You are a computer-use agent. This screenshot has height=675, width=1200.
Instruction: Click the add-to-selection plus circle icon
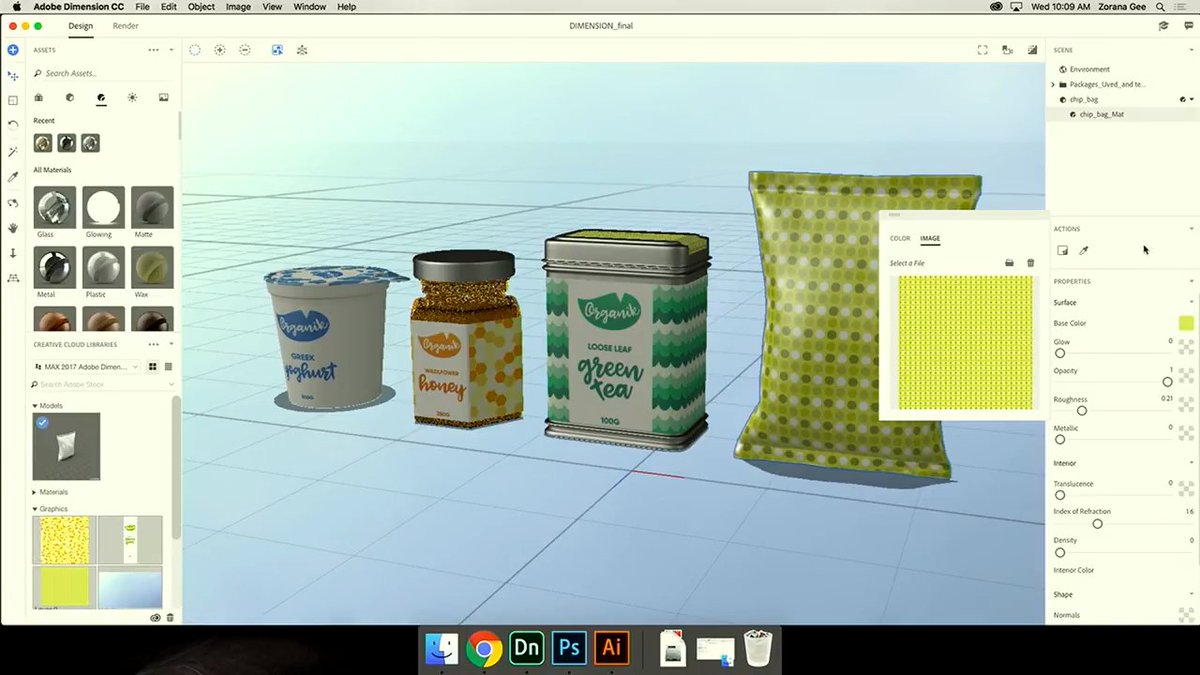(220, 49)
